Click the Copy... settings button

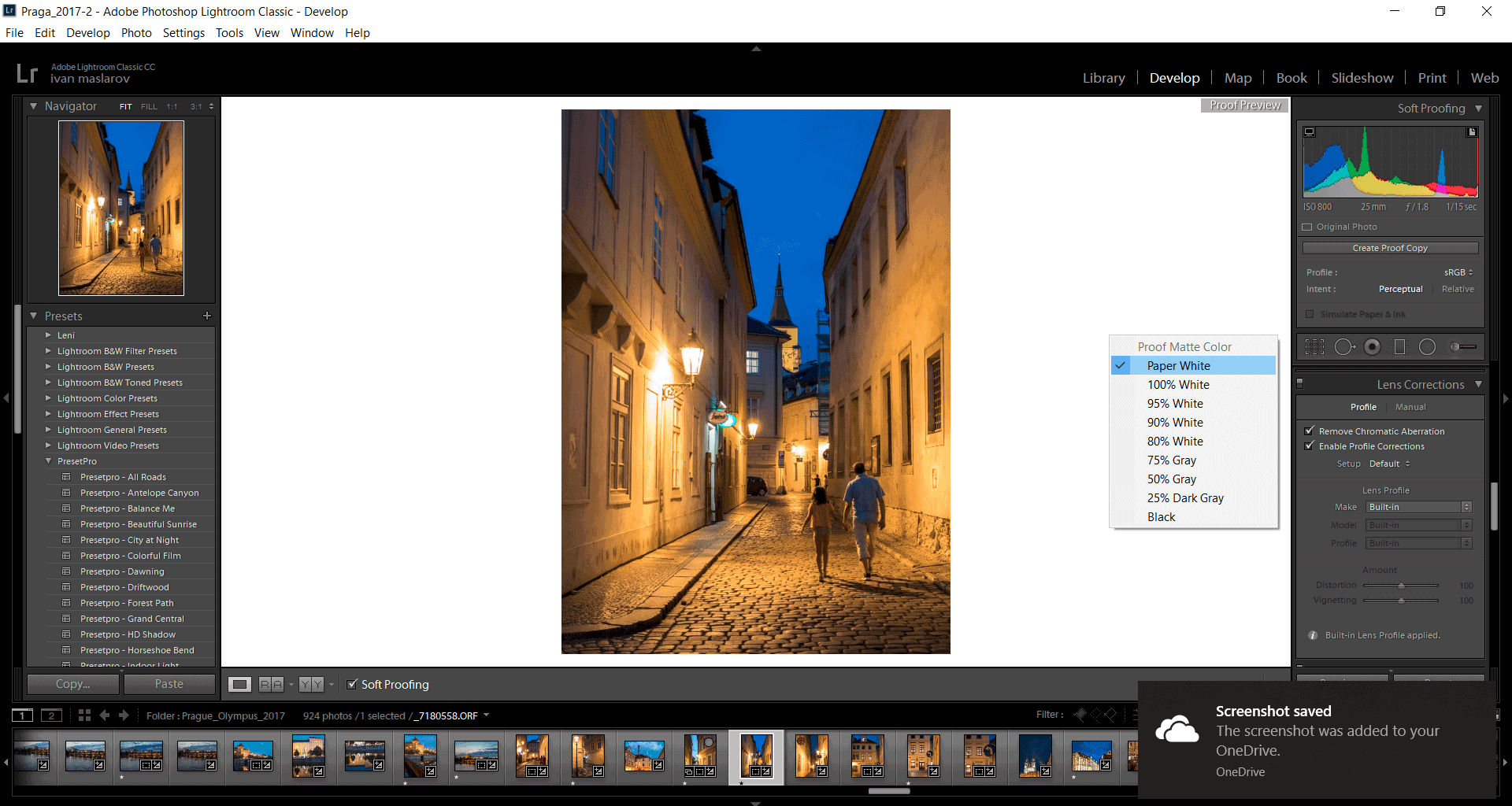tap(73, 684)
